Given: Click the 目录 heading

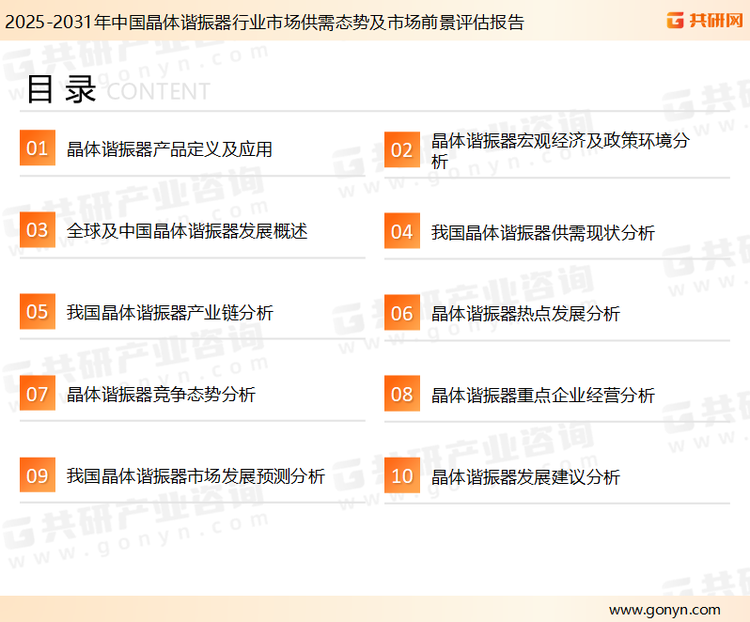Looking at the screenshot, I should point(61,89).
